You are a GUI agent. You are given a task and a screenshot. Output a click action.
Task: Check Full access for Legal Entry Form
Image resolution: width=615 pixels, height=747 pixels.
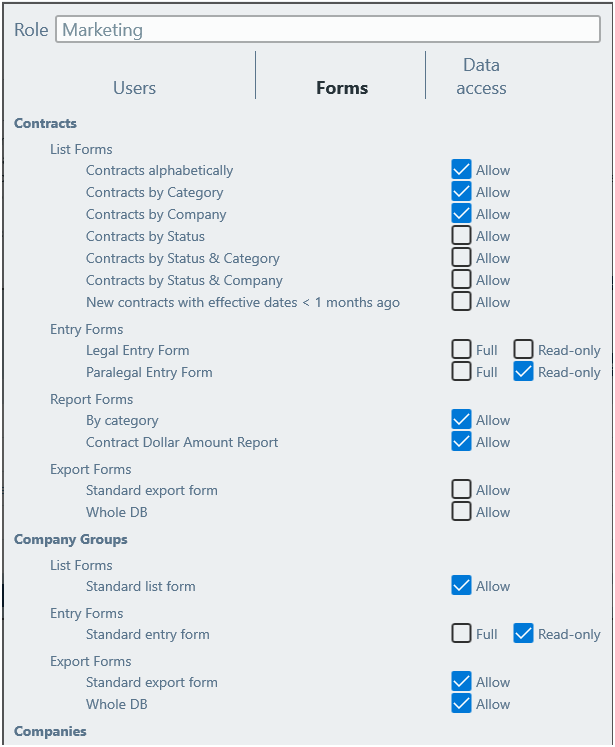tap(461, 351)
